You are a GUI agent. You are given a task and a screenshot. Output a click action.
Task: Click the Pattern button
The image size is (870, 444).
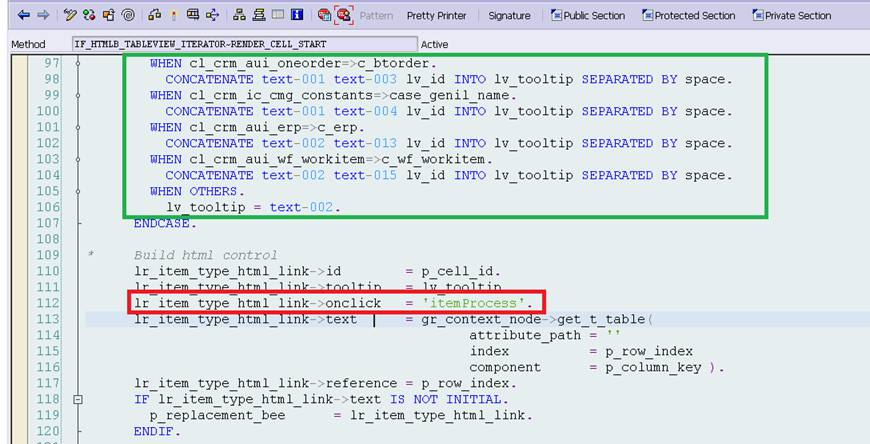376,16
